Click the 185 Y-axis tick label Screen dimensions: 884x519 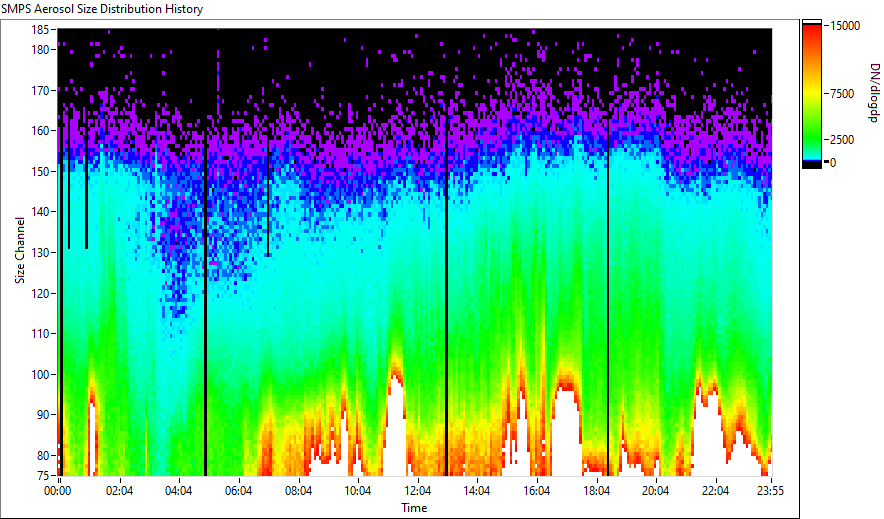tap(40, 29)
